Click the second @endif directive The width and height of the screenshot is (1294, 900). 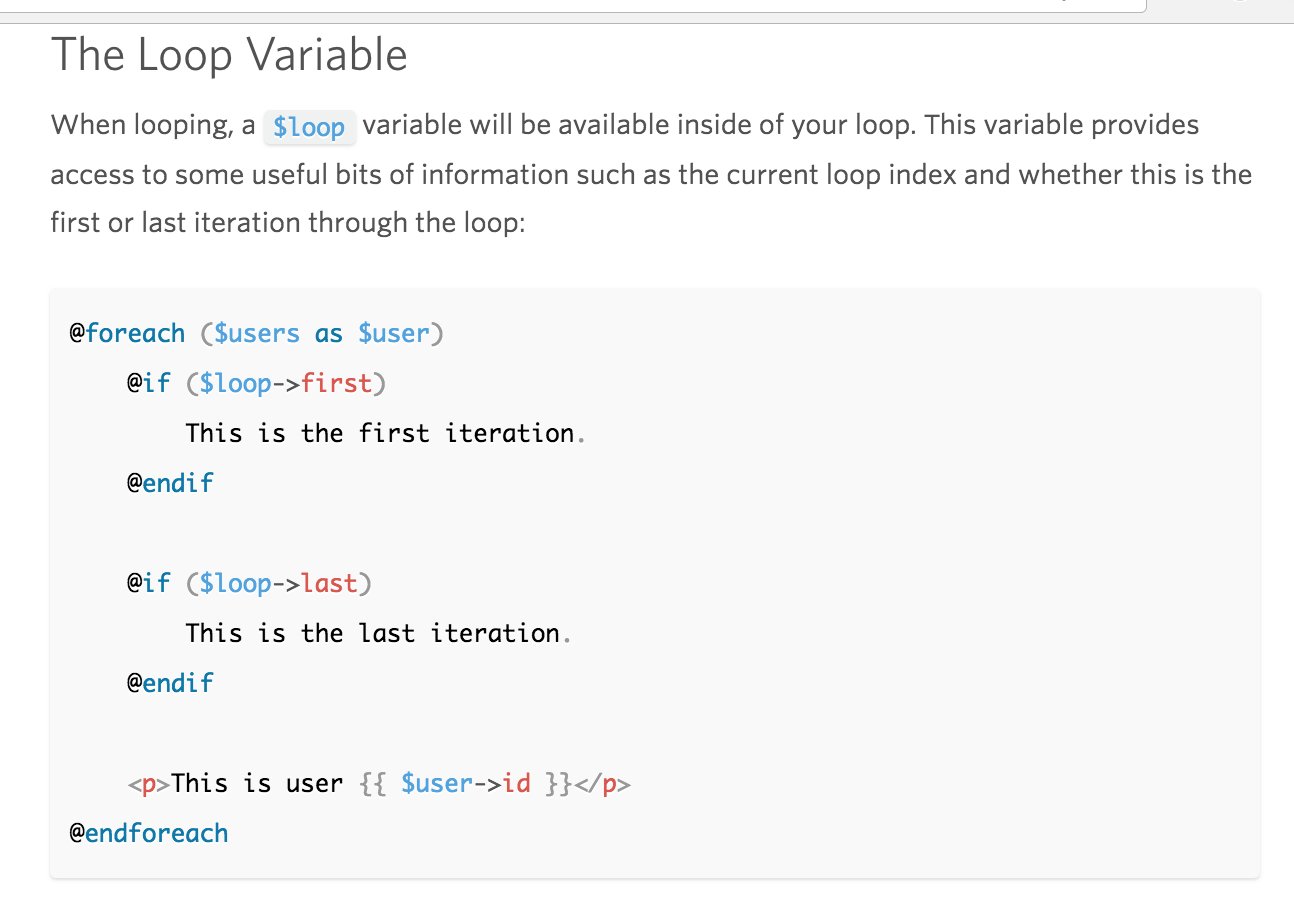click(x=170, y=683)
